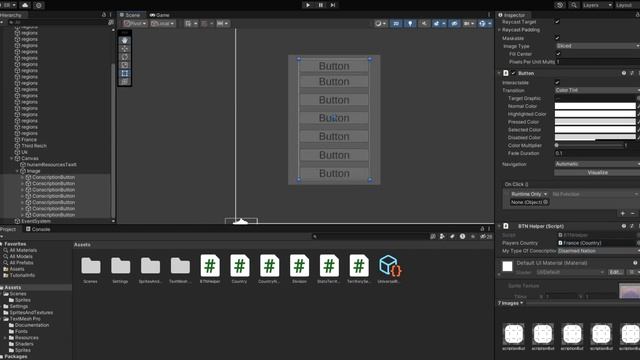Click the Project search field
Image resolution: width=640 pixels, height=360 pixels.
(370, 236)
